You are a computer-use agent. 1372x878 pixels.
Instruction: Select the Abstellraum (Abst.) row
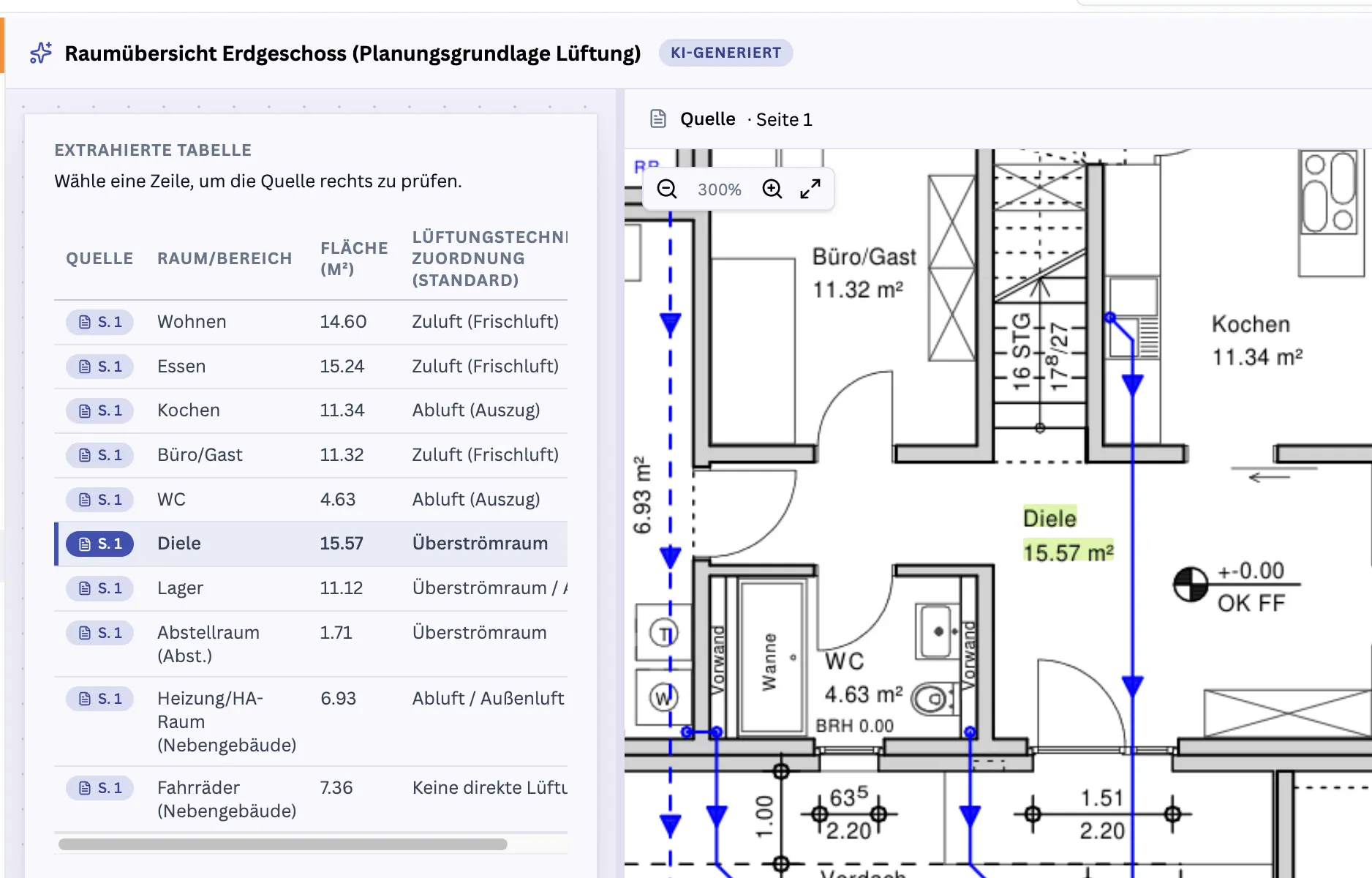click(311, 644)
